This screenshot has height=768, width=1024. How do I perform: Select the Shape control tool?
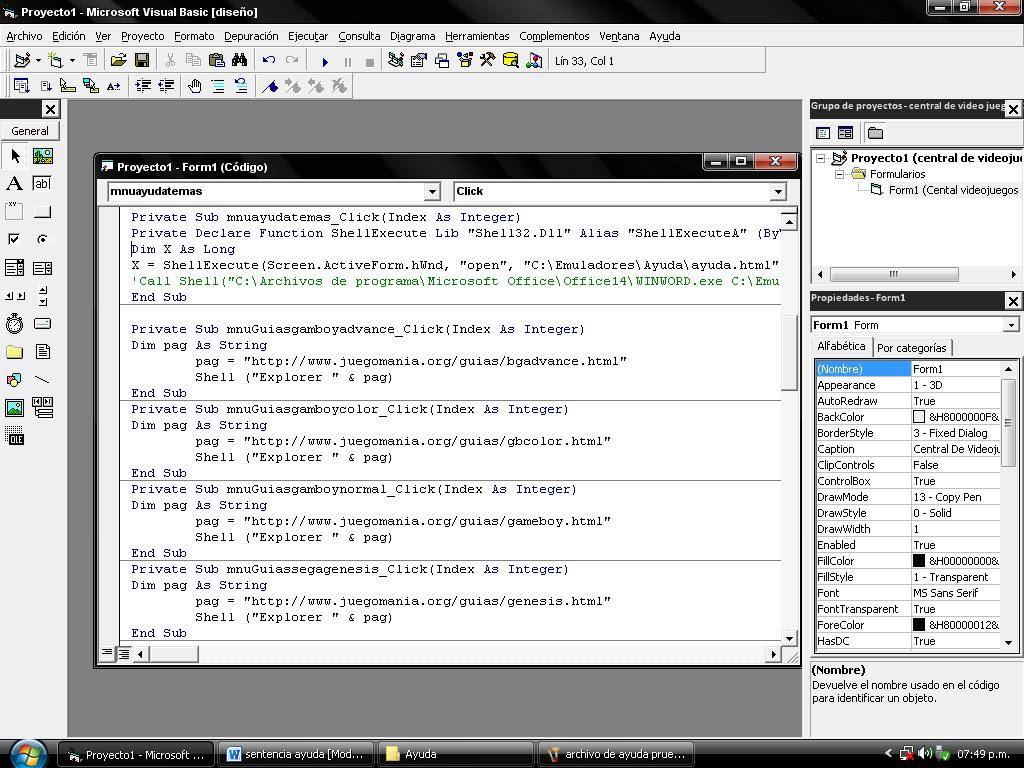[x=14, y=379]
